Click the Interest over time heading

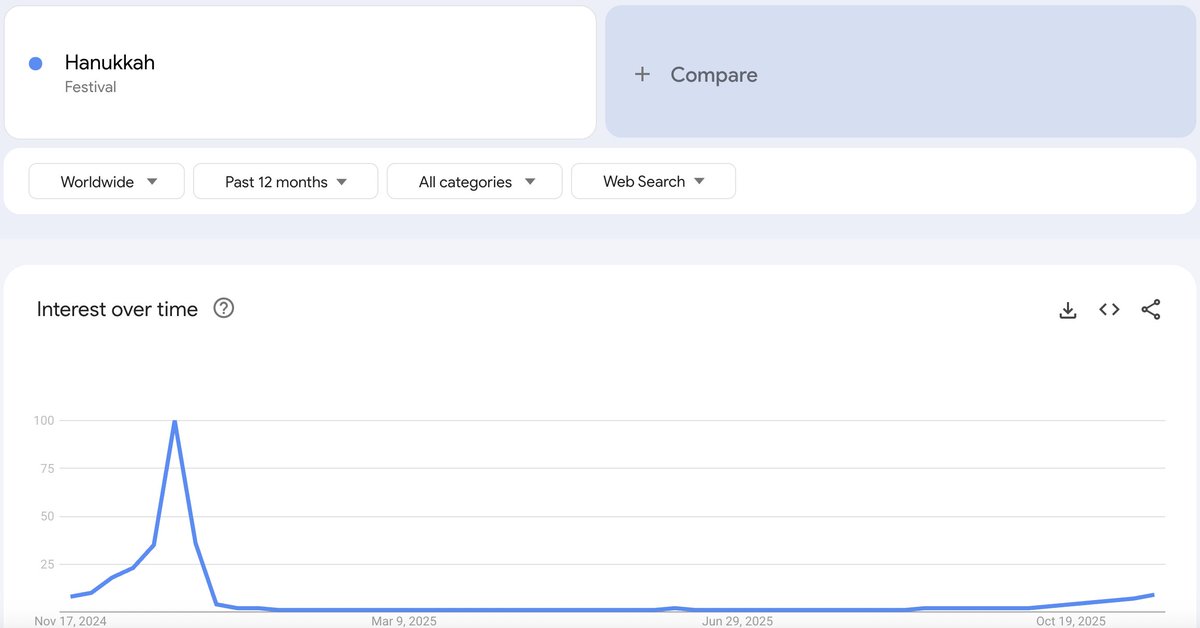[117, 309]
